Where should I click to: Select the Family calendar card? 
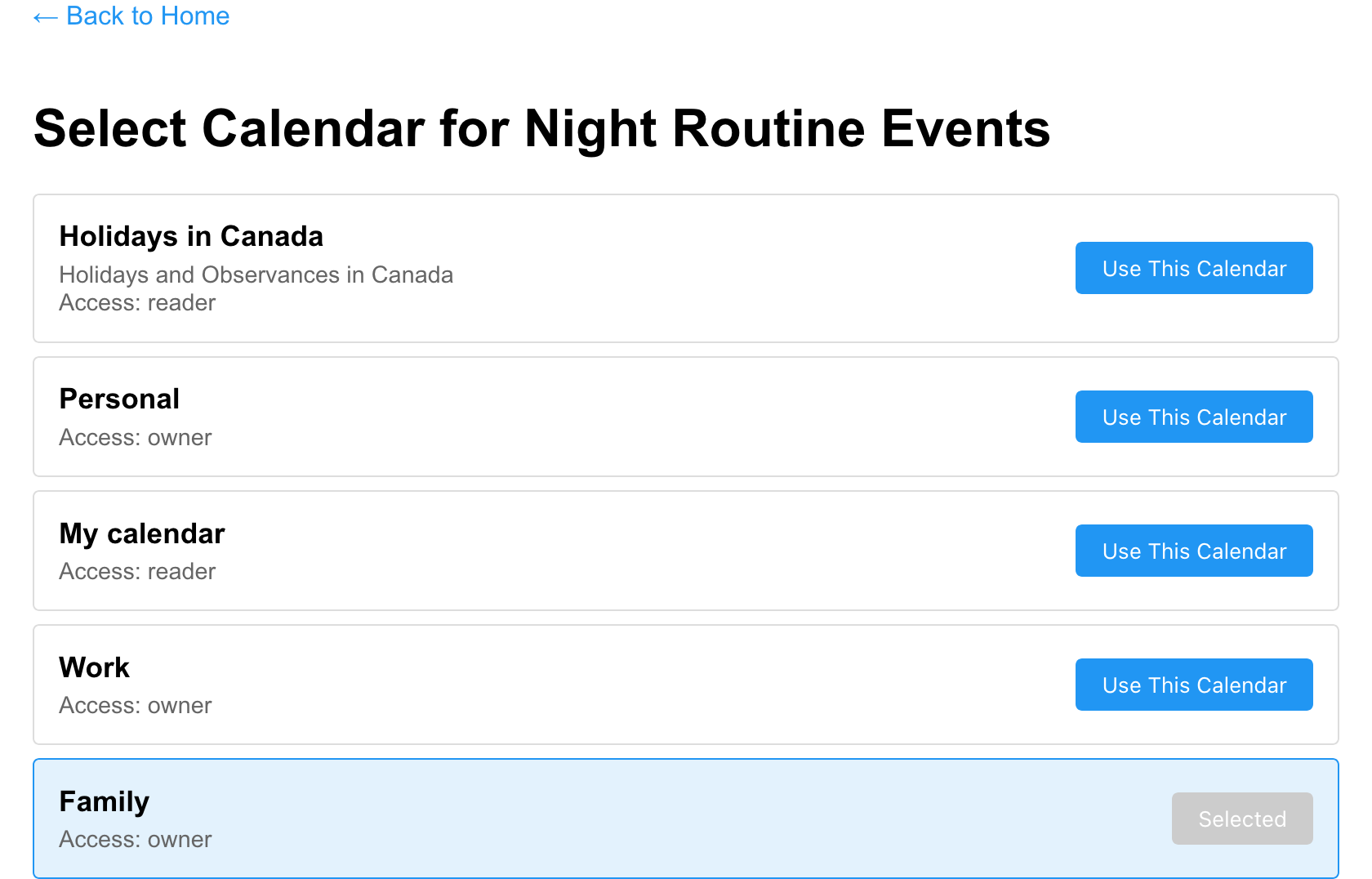[572, 819]
